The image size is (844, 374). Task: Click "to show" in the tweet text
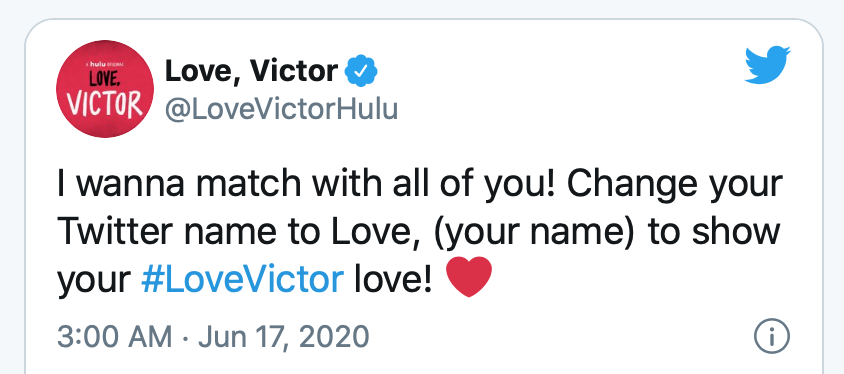coord(714,231)
